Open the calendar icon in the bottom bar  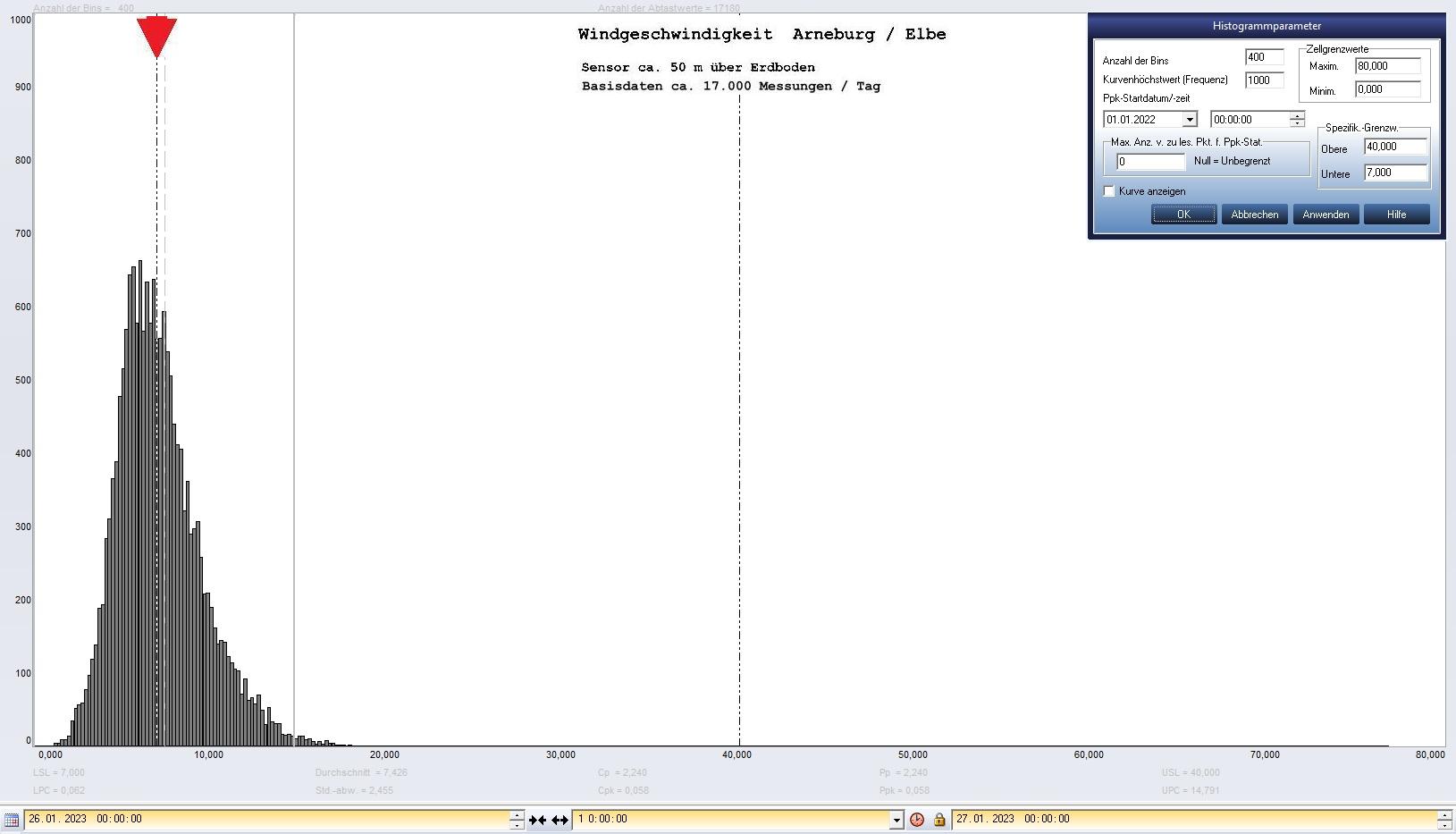coord(12,820)
